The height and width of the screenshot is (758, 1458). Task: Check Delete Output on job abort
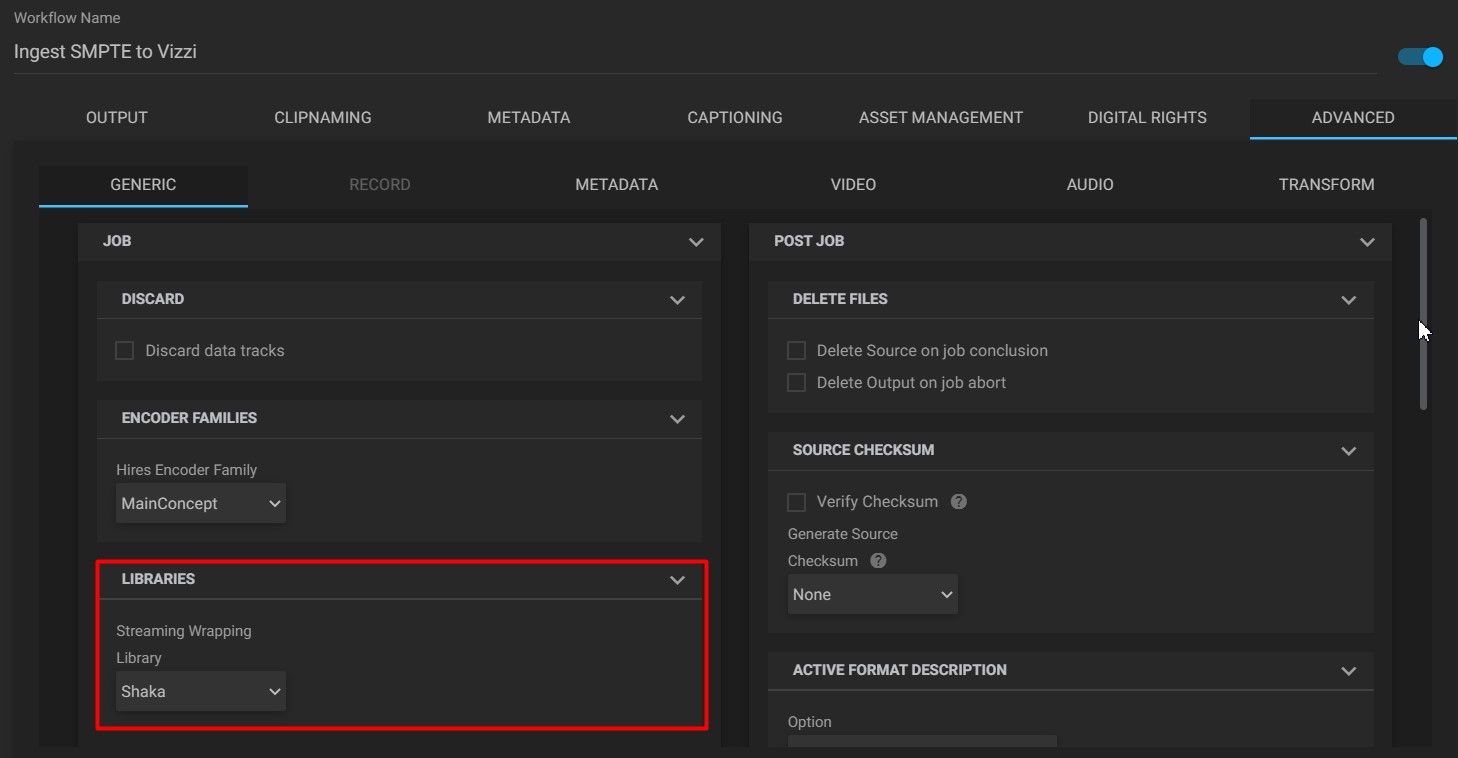pos(796,382)
